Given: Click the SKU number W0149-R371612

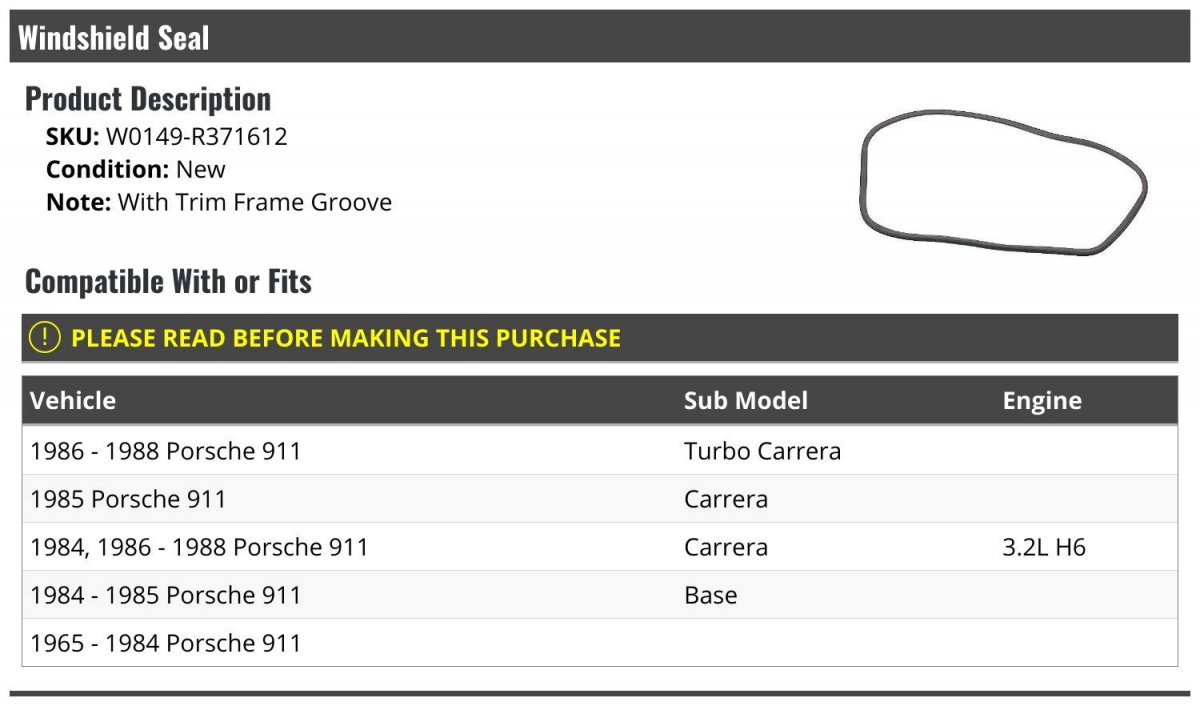Looking at the screenshot, I should (197, 136).
